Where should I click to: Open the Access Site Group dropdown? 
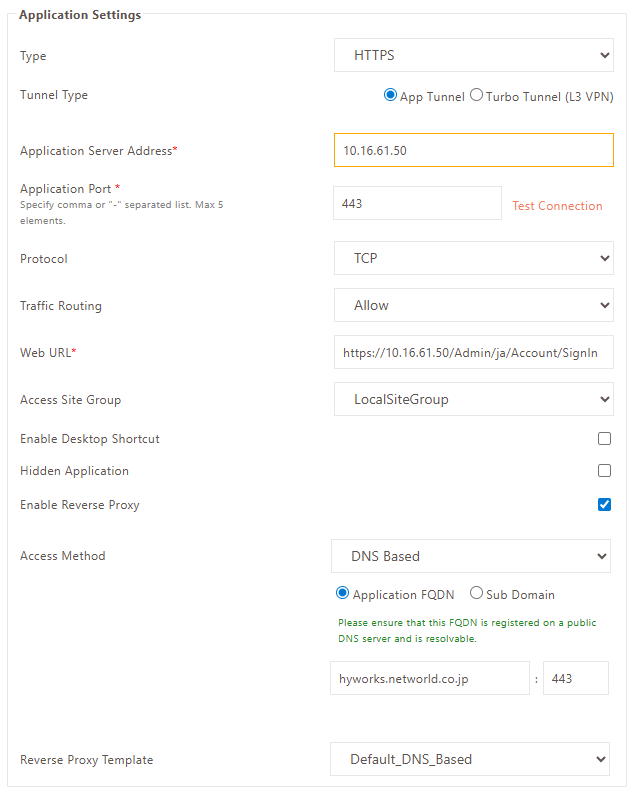point(473,399)
